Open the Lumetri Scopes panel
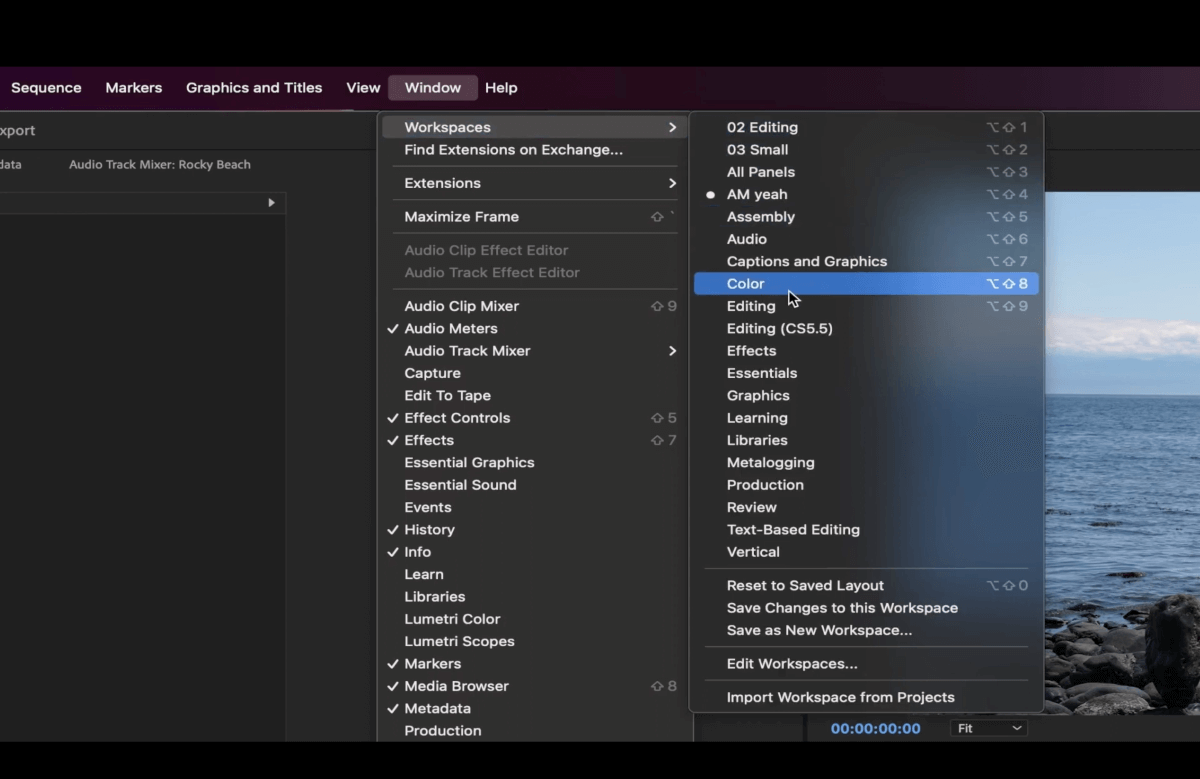Screen dimensions: 1200x779 click(533, 641)
